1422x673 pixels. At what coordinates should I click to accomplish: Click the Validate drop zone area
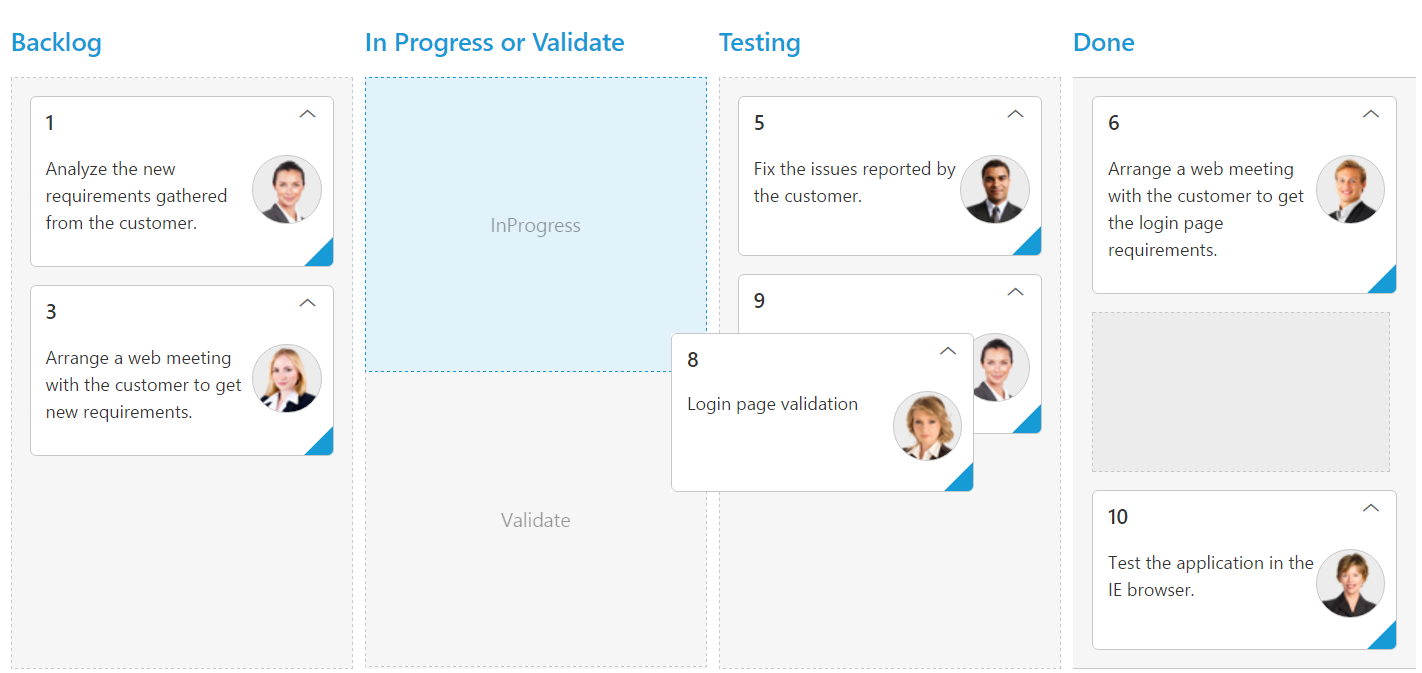[535, 520]
